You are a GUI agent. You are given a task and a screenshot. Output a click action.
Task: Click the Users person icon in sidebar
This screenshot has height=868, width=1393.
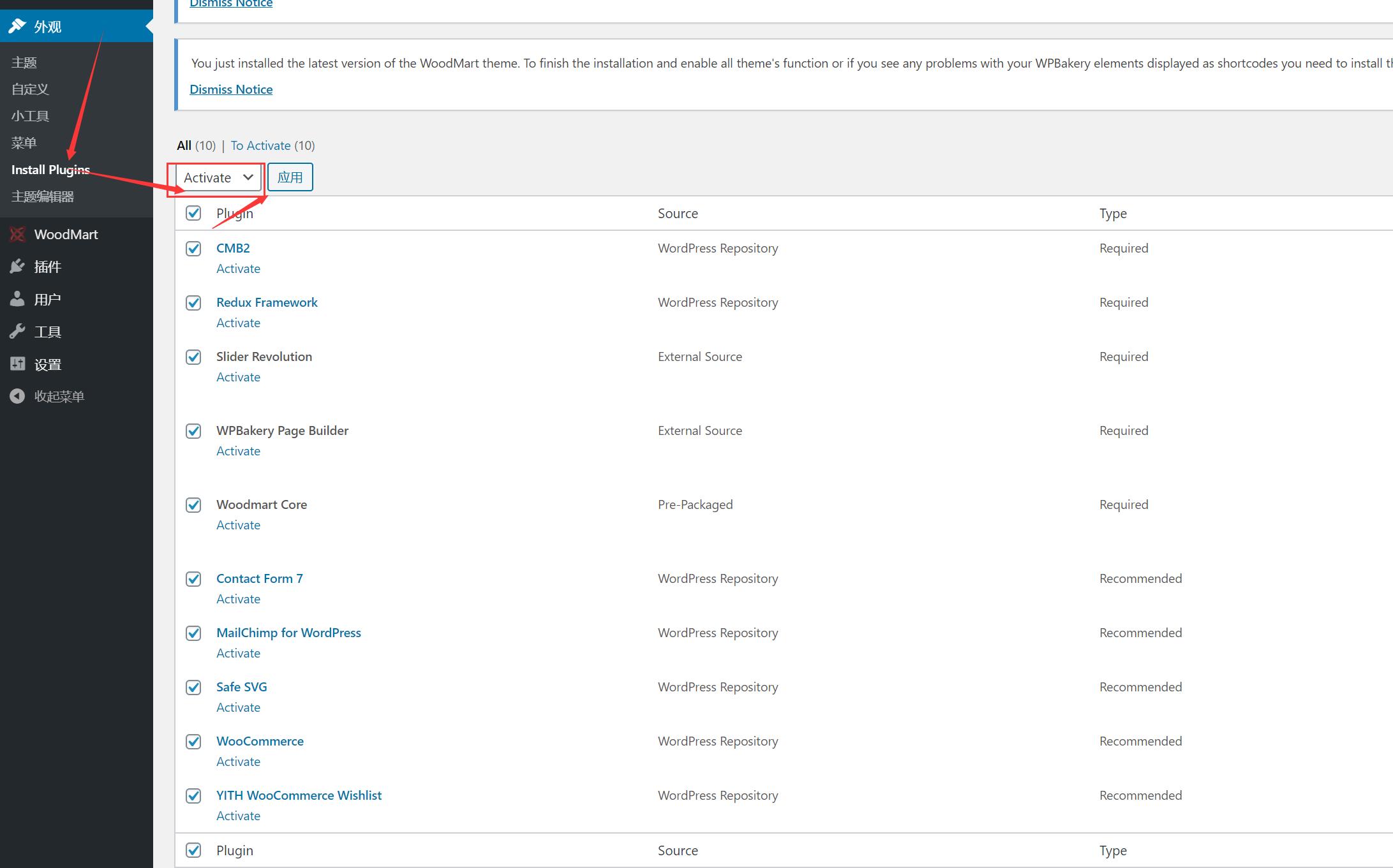[17, 299]
